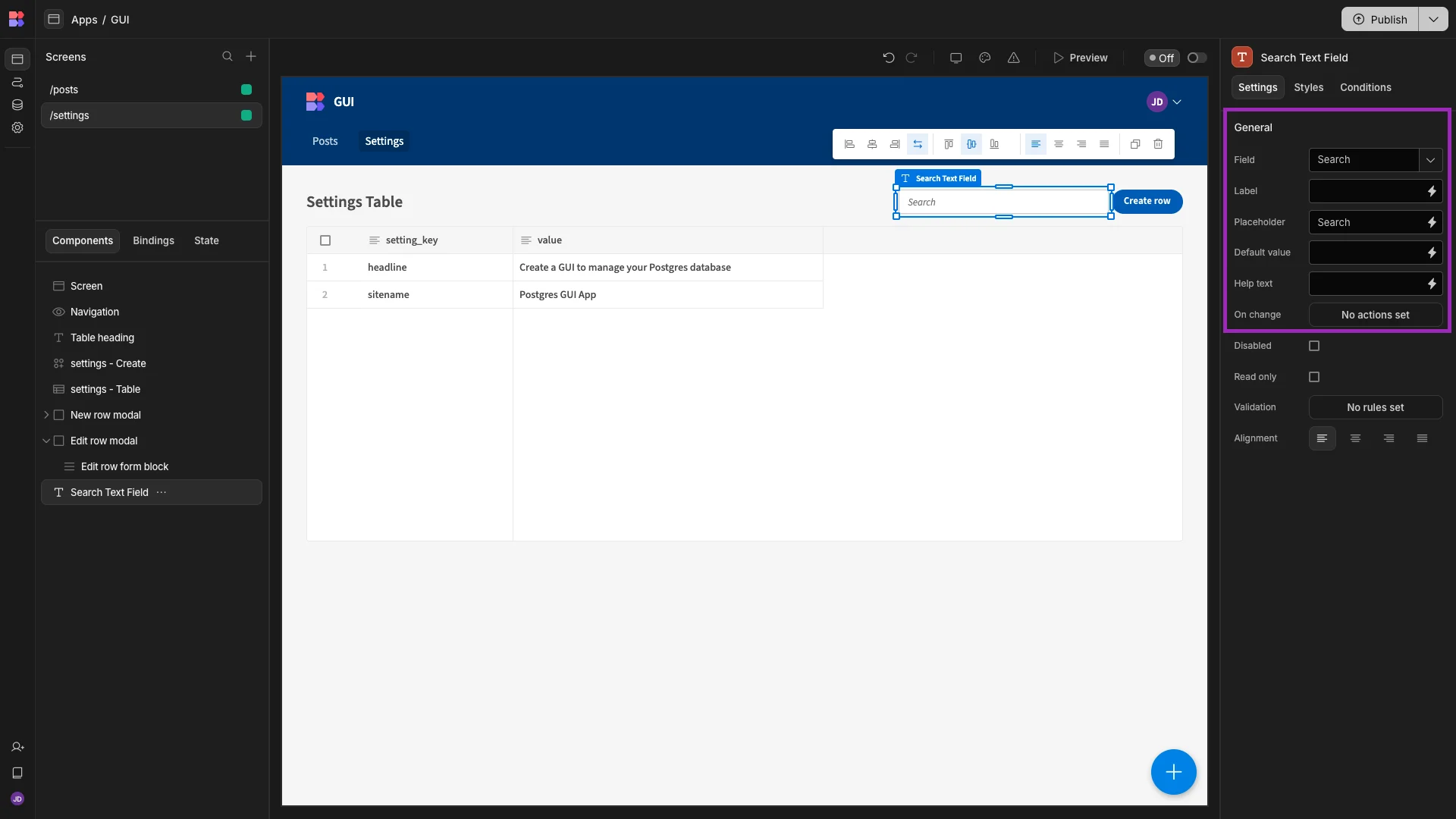The height and width of the screenshot is (819, 1456).
Task: Collapse the Edit row modal tree item
Action: tap(46, 441)
